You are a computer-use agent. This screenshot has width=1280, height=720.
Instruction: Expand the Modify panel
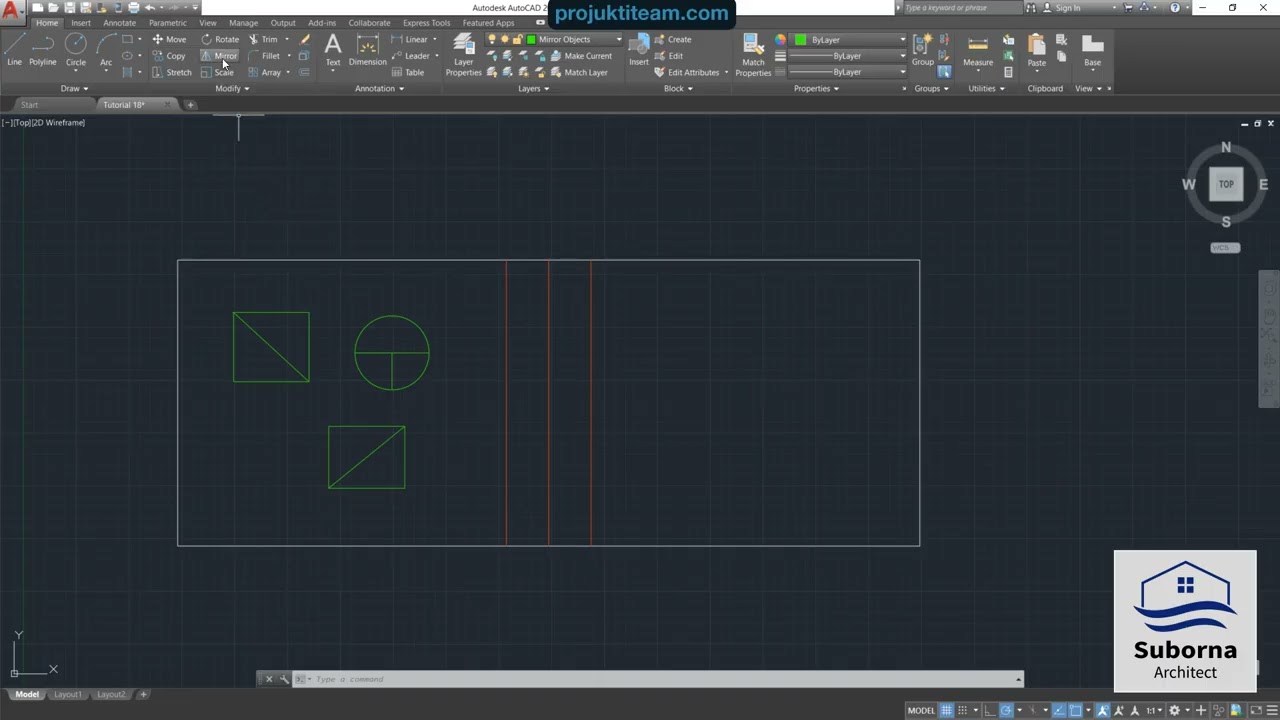click(232, 88)
